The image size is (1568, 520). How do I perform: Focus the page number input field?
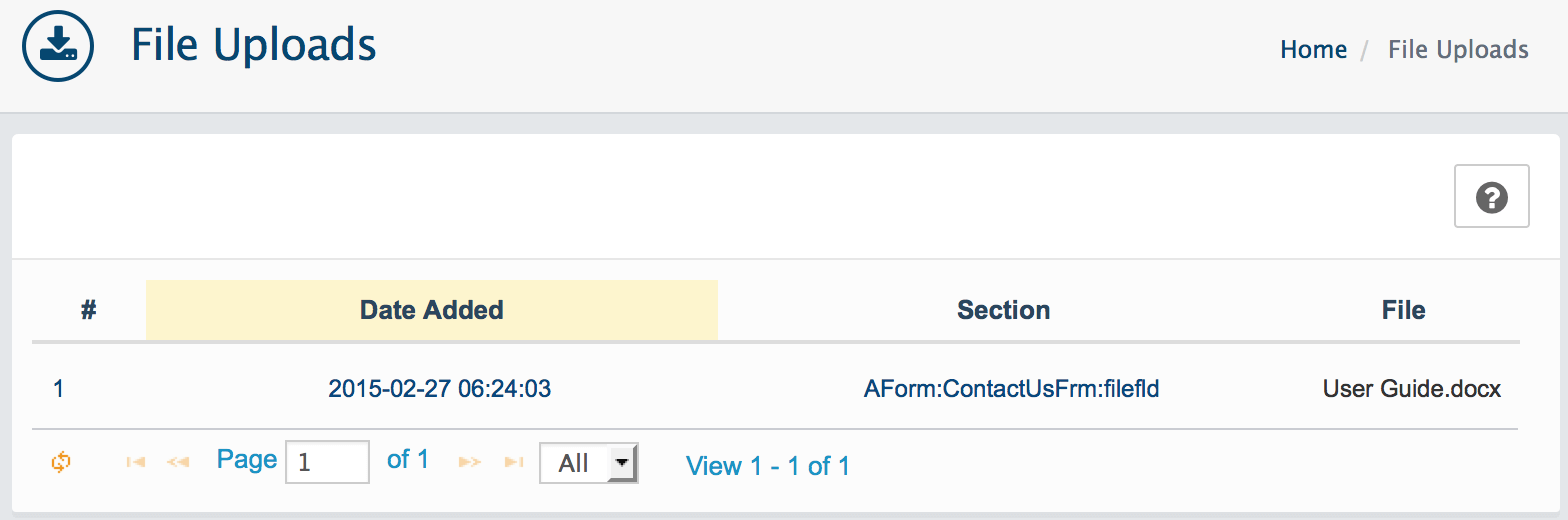tap(327, 462)
